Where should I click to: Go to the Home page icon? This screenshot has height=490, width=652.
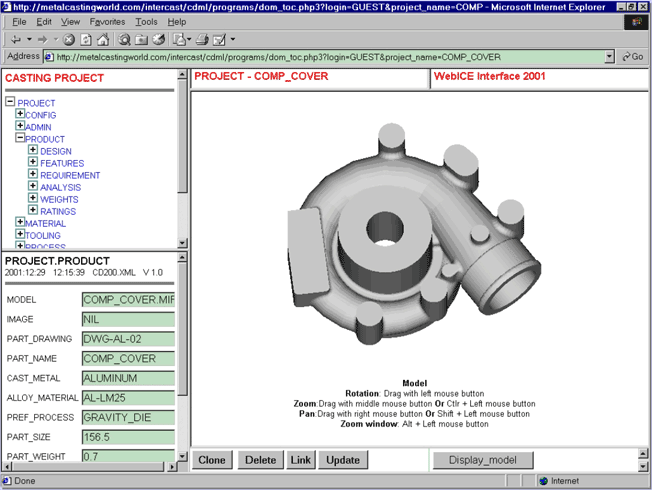tap(103, 40)
